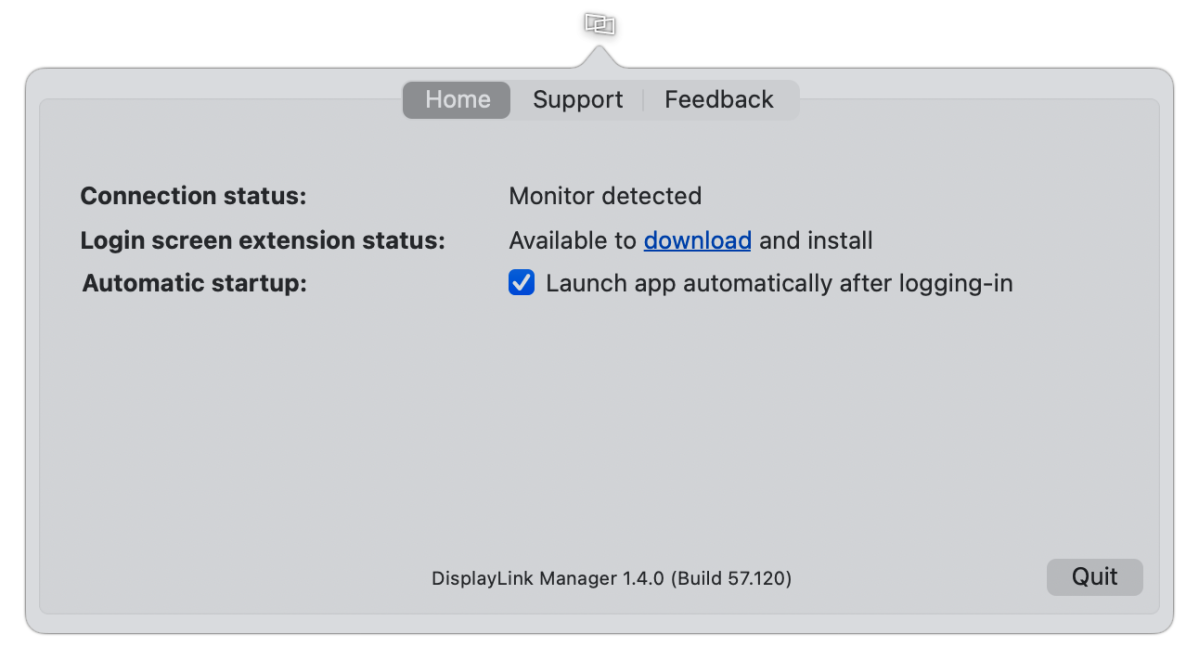The image size is (1199, 659).
Task: Quit DisplayLink Manager with the Quit button
Action: (x=1094, y=577)
